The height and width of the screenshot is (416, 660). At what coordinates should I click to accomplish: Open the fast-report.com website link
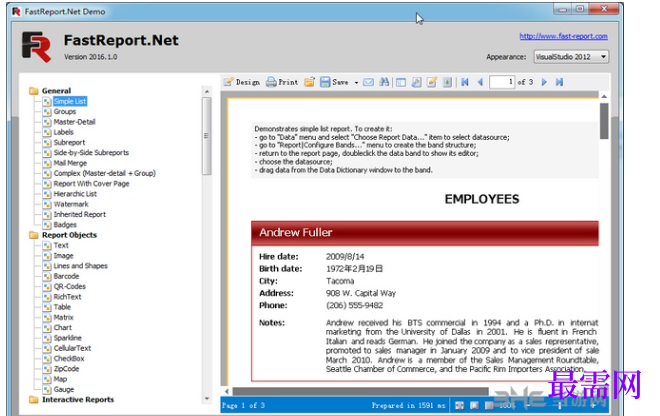pyautogui.click(x=563, y=36)
